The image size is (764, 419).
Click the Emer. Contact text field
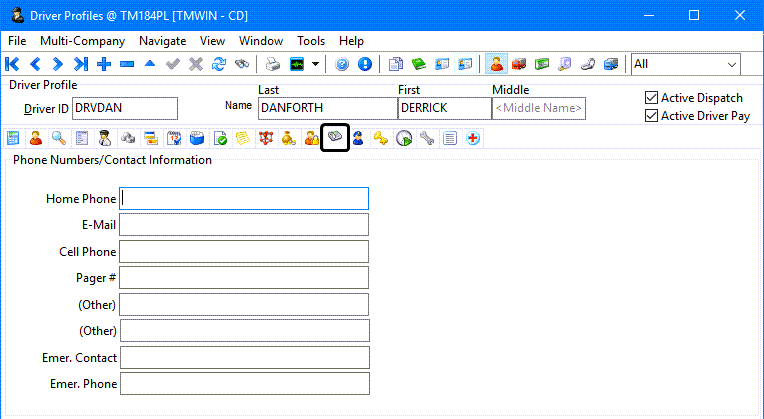click(244, 357)
